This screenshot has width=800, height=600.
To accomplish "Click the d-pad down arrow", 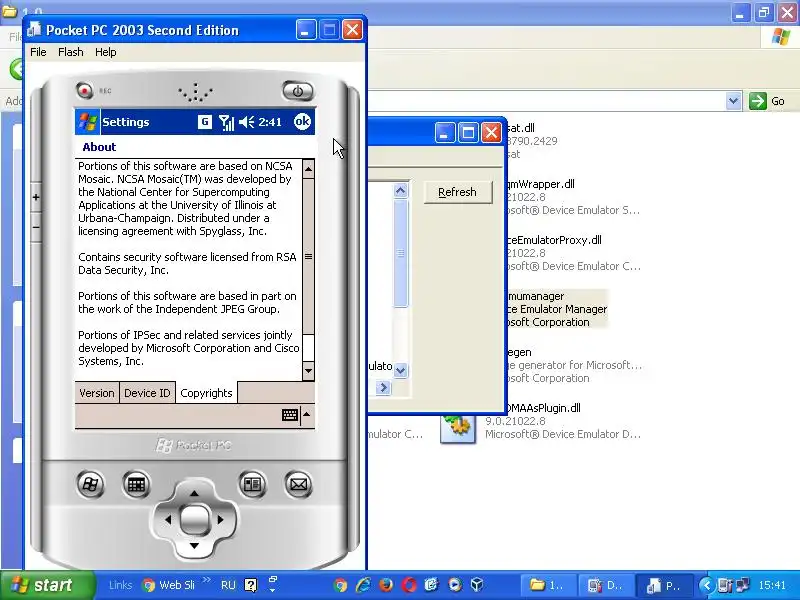I will [194, 546].
